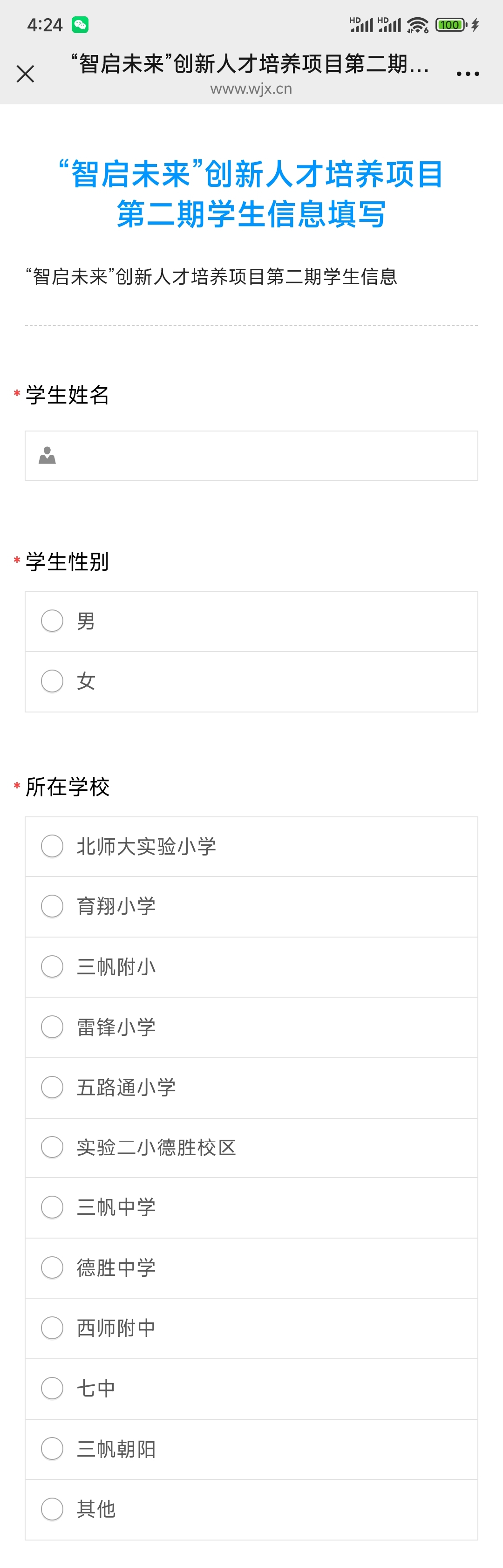Choose 西师附中 school option
Image resolution: width=503 pixels, height=1568 pixels.
tap(52, 1328)
